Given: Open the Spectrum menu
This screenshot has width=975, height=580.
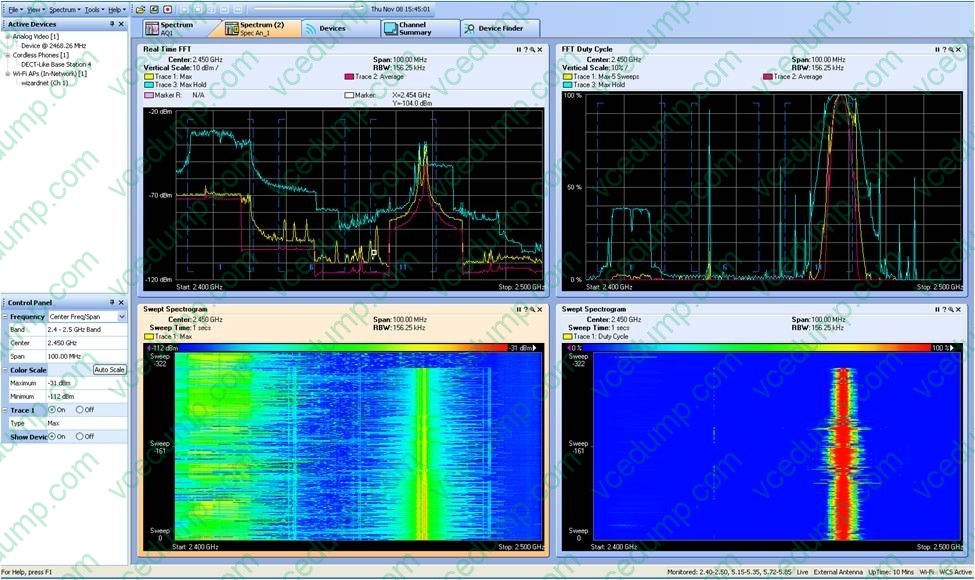Looking at the screenshot, I should click(x=62, y=9).
